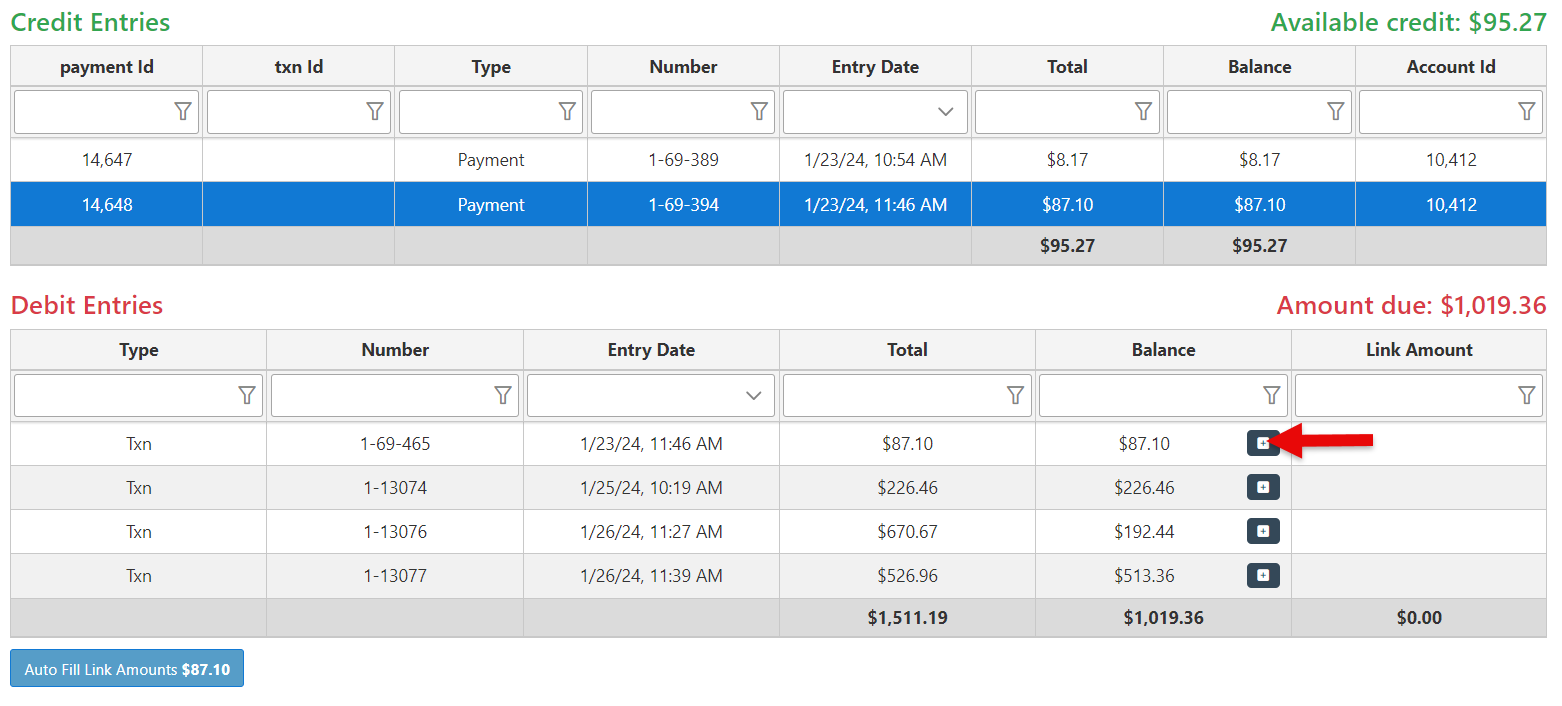
Task: Sort debit entries by Balance header
Action: (x=1163, y=350)
